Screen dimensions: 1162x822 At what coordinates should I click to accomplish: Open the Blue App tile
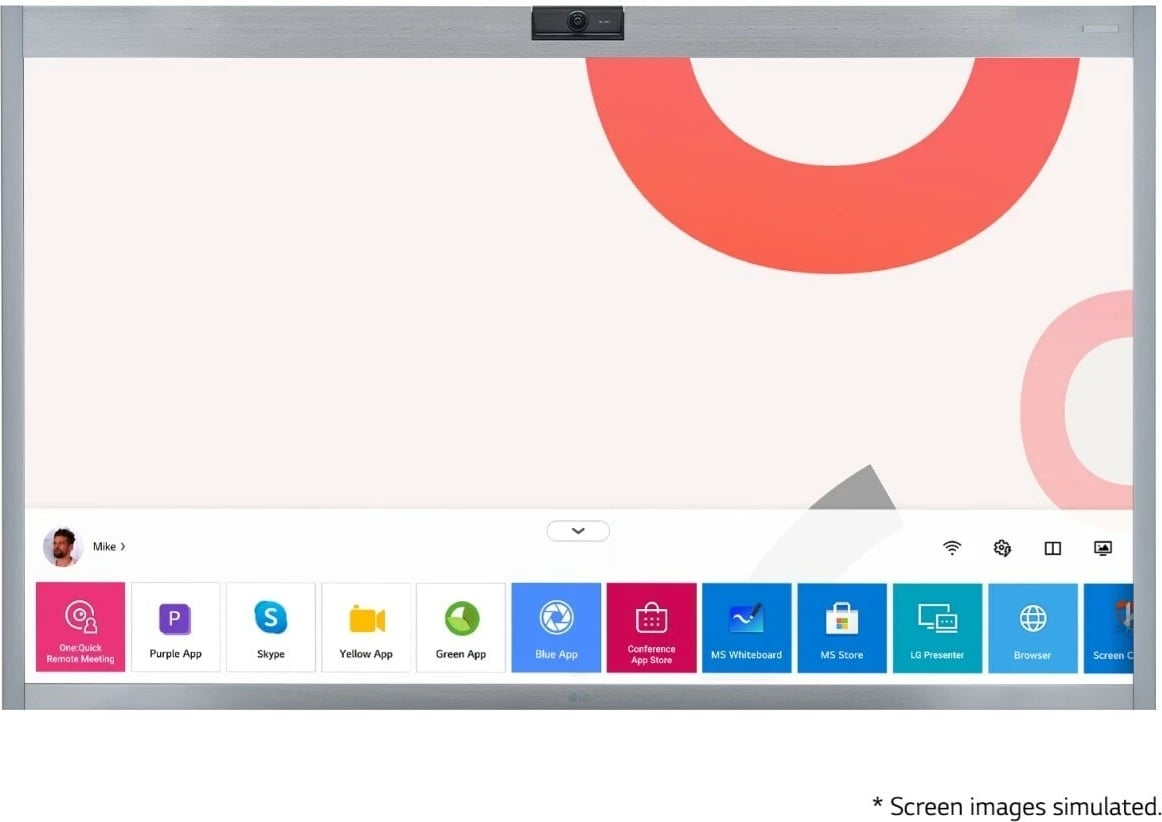point(556,627)
